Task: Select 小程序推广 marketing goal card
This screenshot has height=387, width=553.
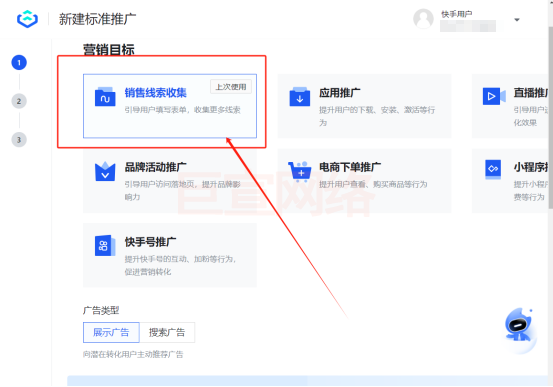Action: [x=510, y=181]
